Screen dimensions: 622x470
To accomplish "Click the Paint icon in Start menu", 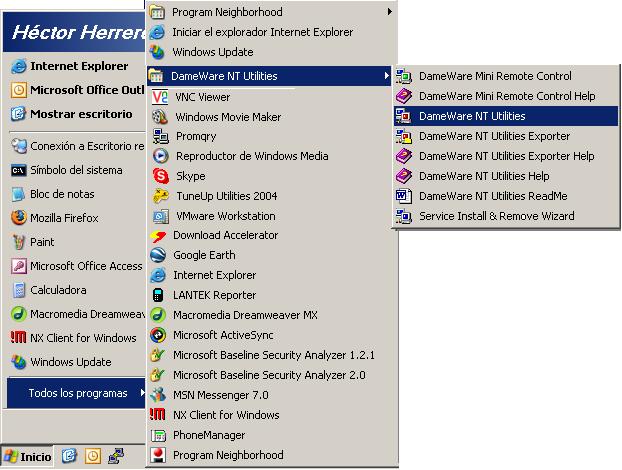I will click(19, 242).
